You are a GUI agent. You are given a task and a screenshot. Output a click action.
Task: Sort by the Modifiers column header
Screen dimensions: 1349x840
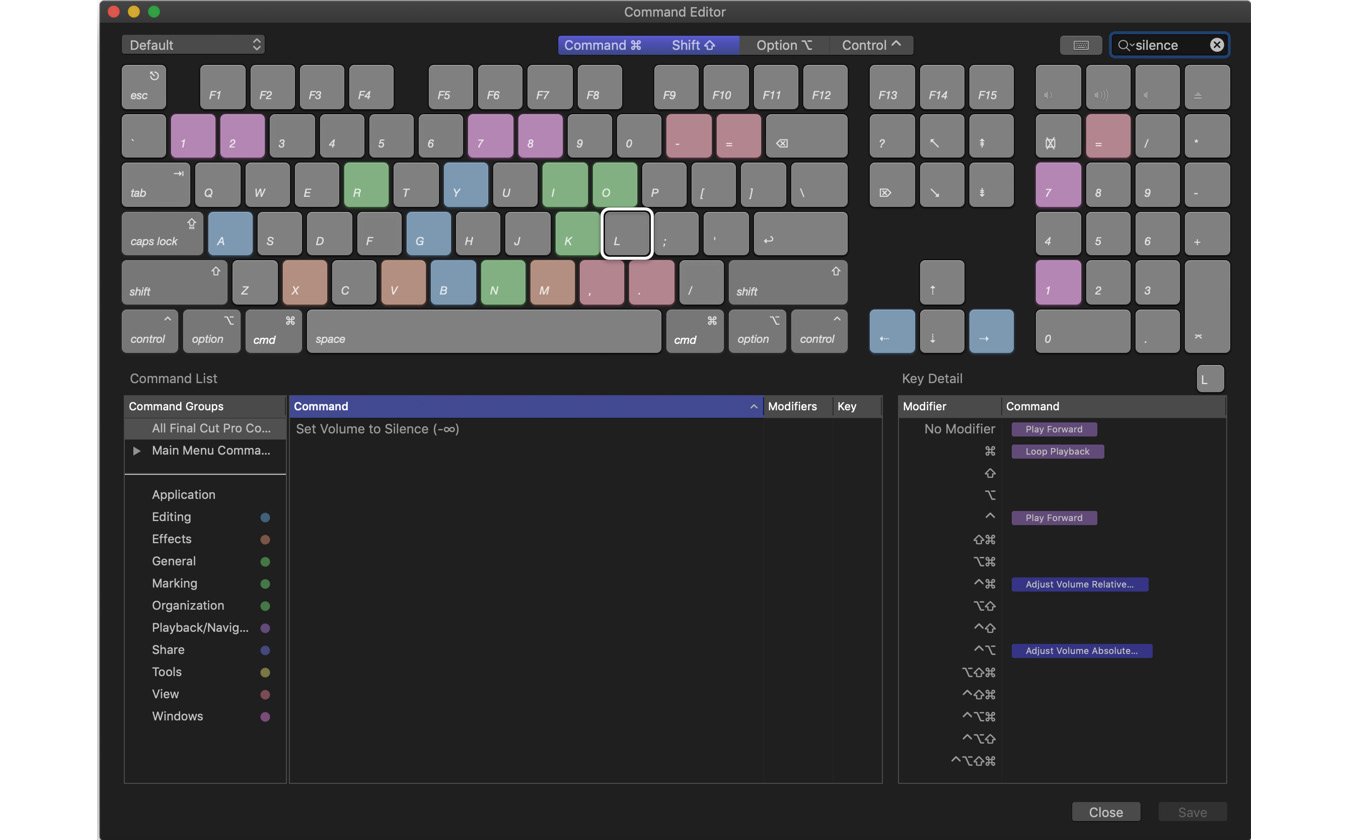click(798, 406)
